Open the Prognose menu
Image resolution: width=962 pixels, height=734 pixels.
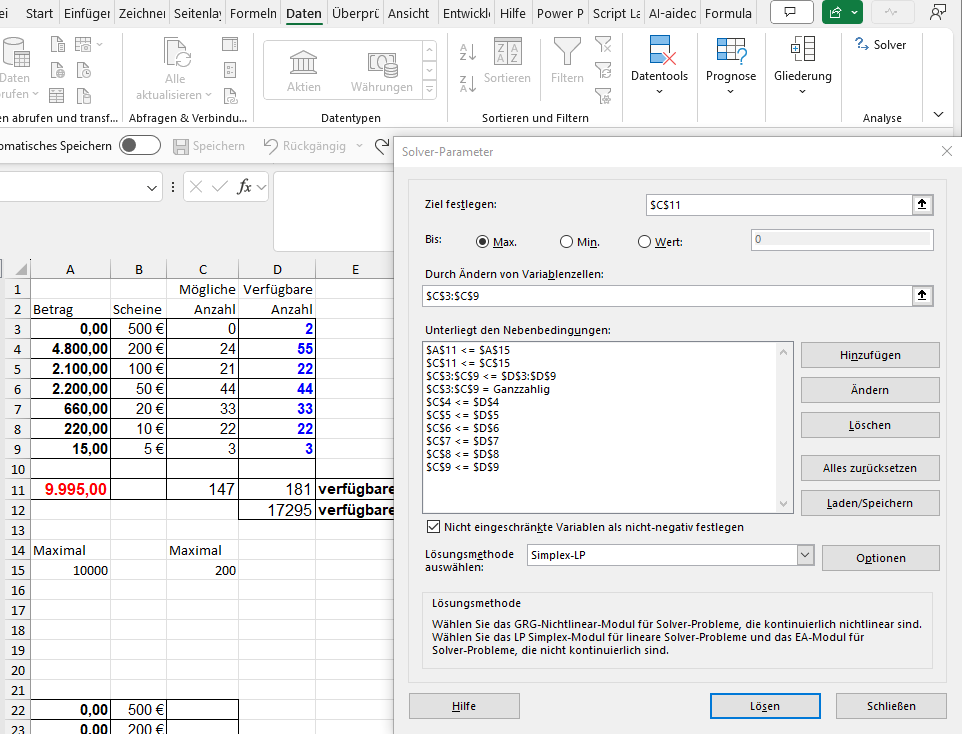pyautogui.click(x=731, y=65)
